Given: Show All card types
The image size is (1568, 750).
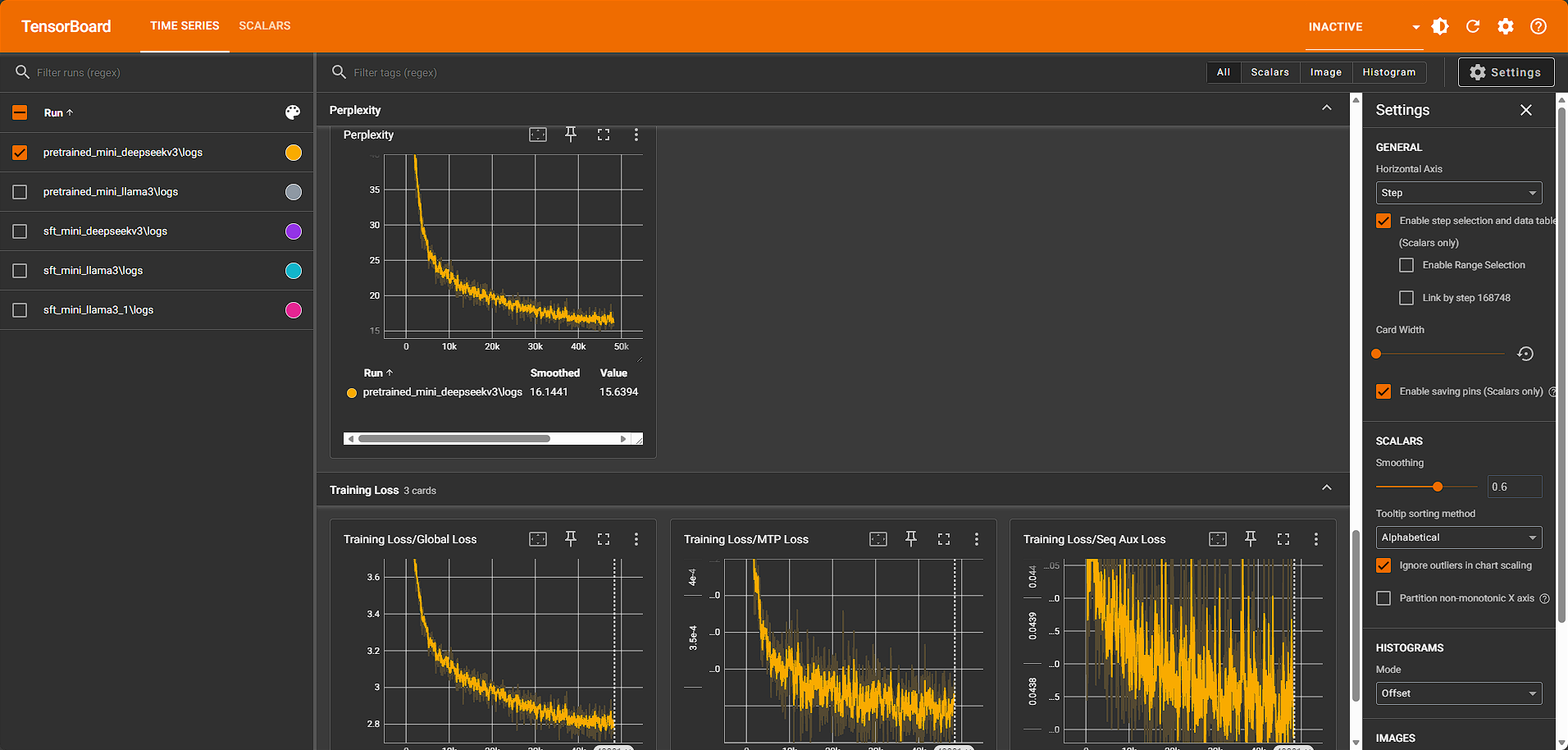Looking at the screenshot, I should pyautogui.click(x=1224, y=72).
